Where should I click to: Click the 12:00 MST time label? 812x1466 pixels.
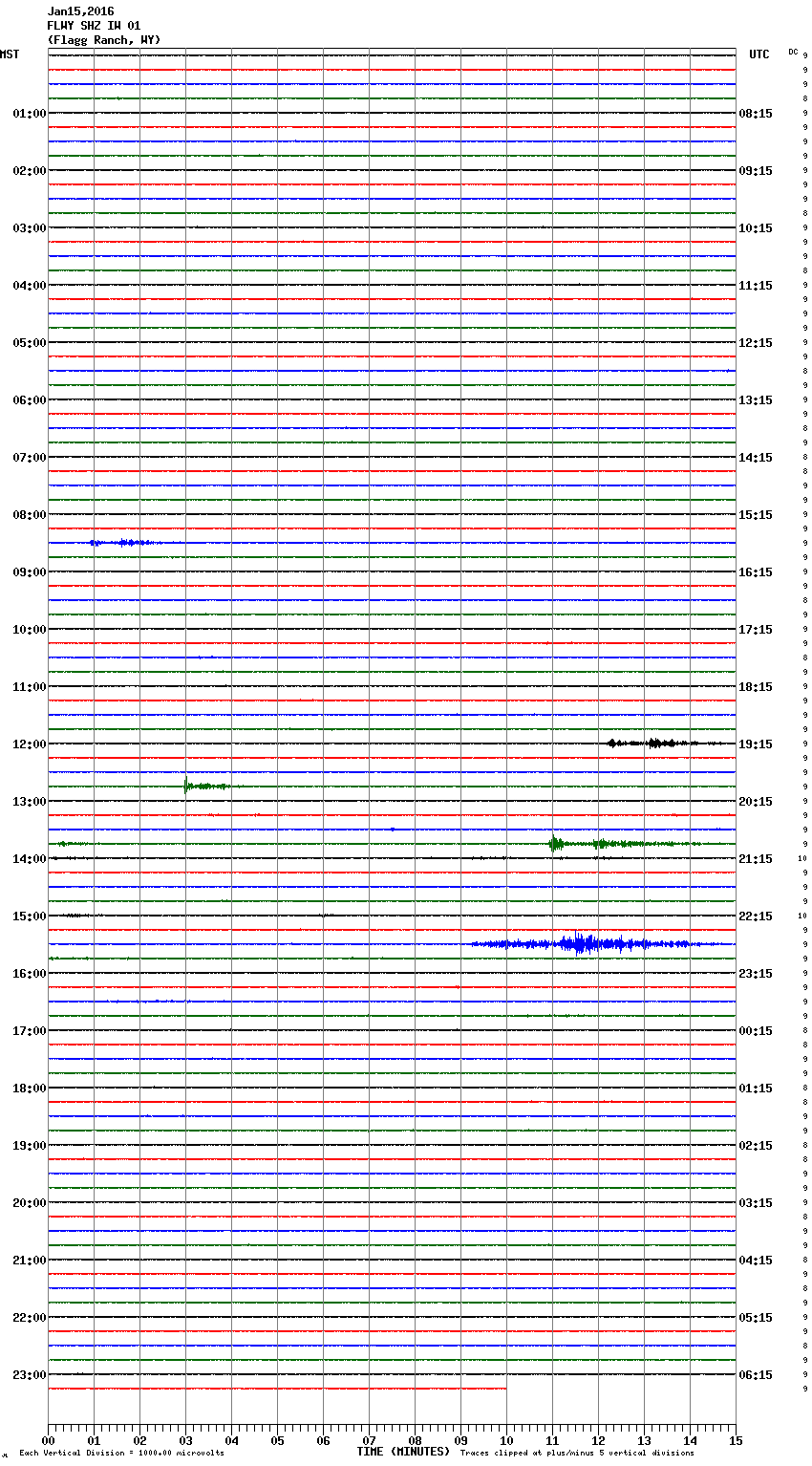click(x=29, y=744)
